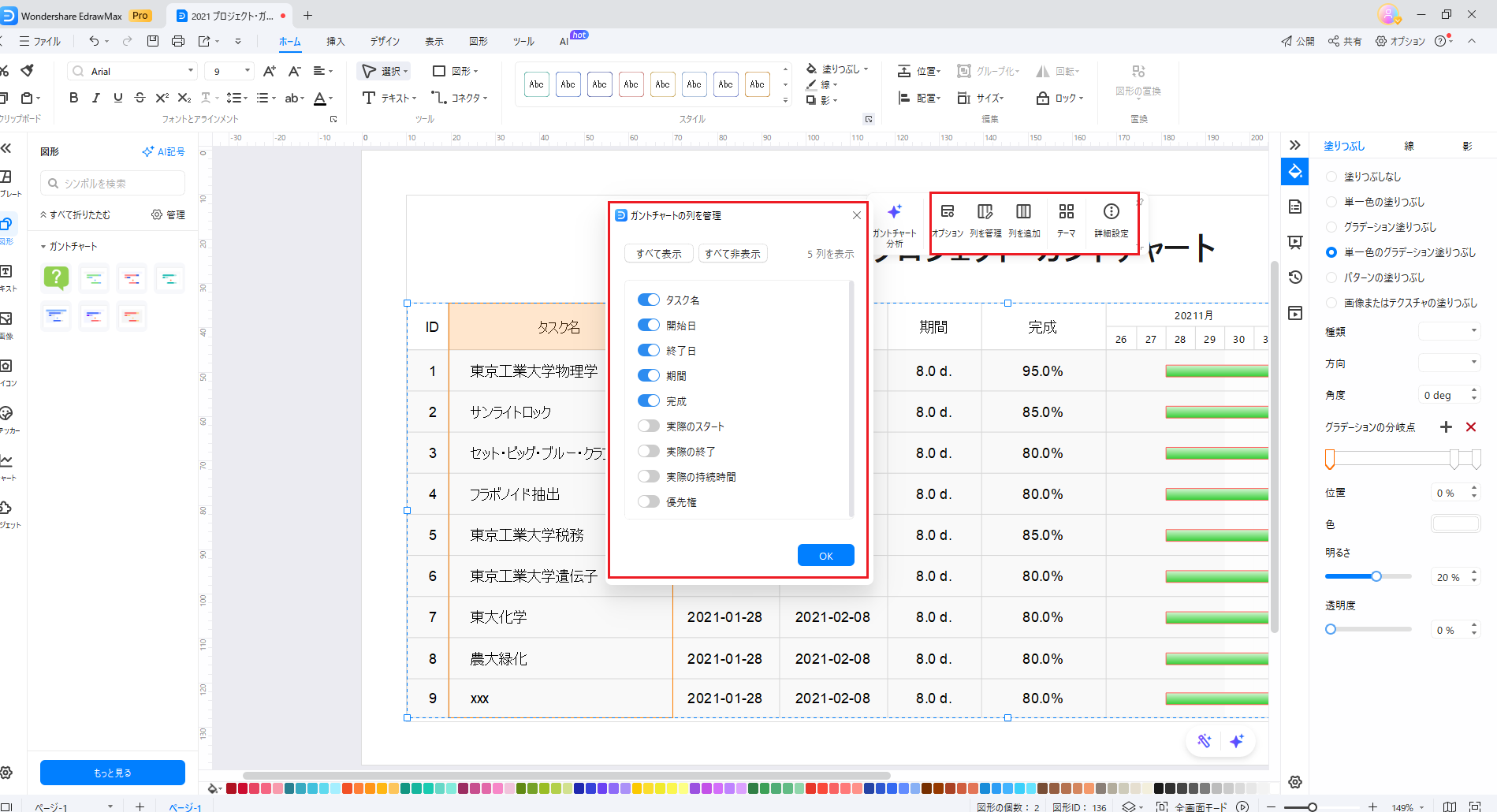The height and width of the screenshot is (812, 1497).
Task: Turn on the 優先権 column toggle
Action: (x=648, y=501)
